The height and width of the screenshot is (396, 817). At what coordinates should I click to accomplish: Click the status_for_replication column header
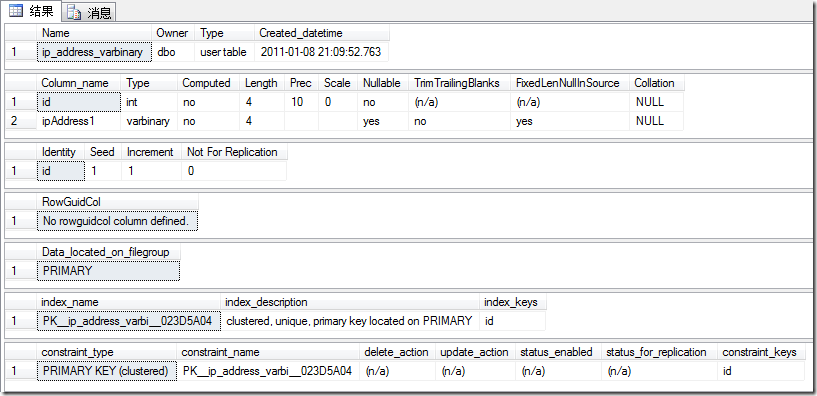pyautogui.click(x=660, y=352)
